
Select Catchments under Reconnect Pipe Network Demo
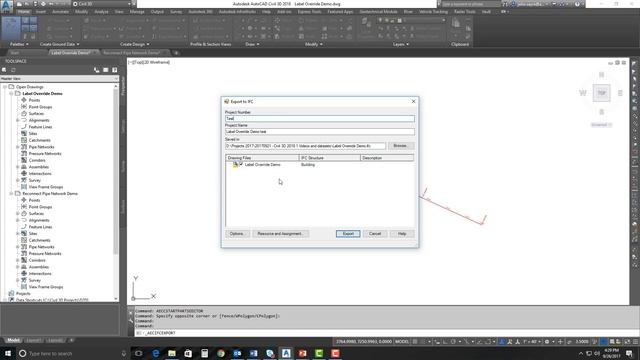(40, 240)
